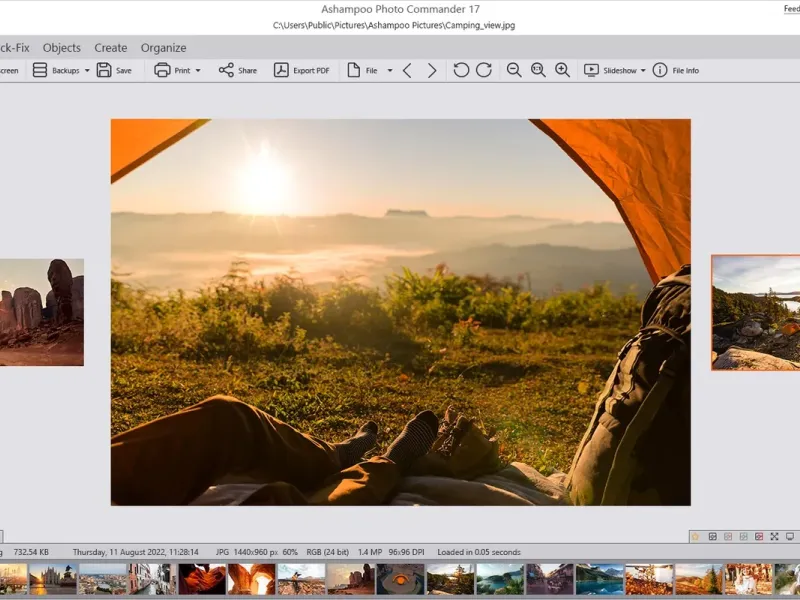Image resolution: width=800 pixels, height=600 pixels.
Task: Click the Share icon
Action: point(226,70)
